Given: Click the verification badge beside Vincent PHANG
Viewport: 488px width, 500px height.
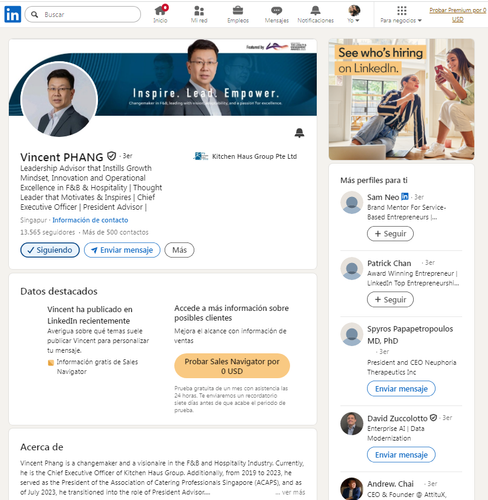Looking at the screenshot, I should (111, 156).
